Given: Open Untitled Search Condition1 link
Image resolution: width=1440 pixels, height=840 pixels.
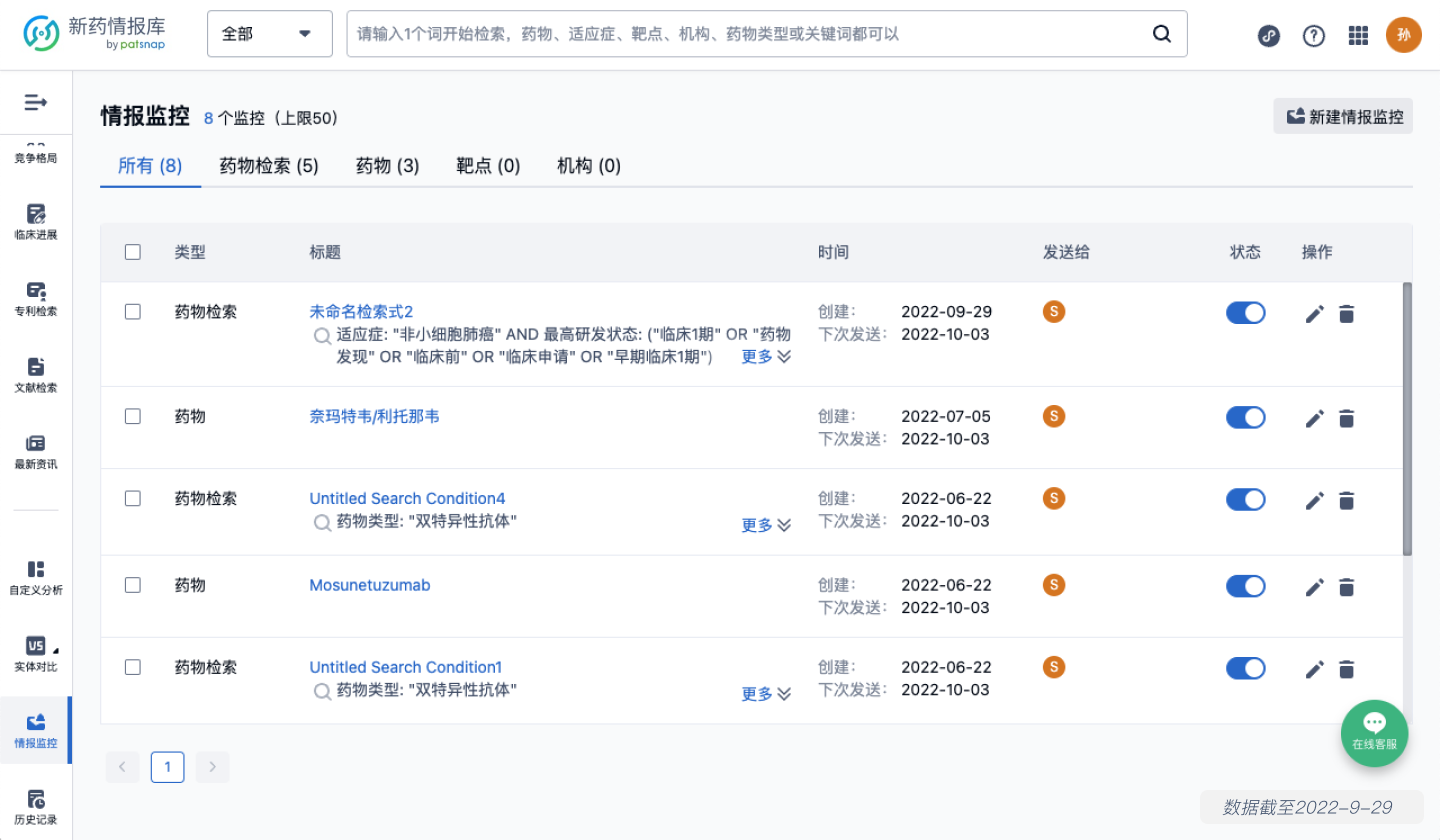Looking at the screenshot, I should coord(406,667).
